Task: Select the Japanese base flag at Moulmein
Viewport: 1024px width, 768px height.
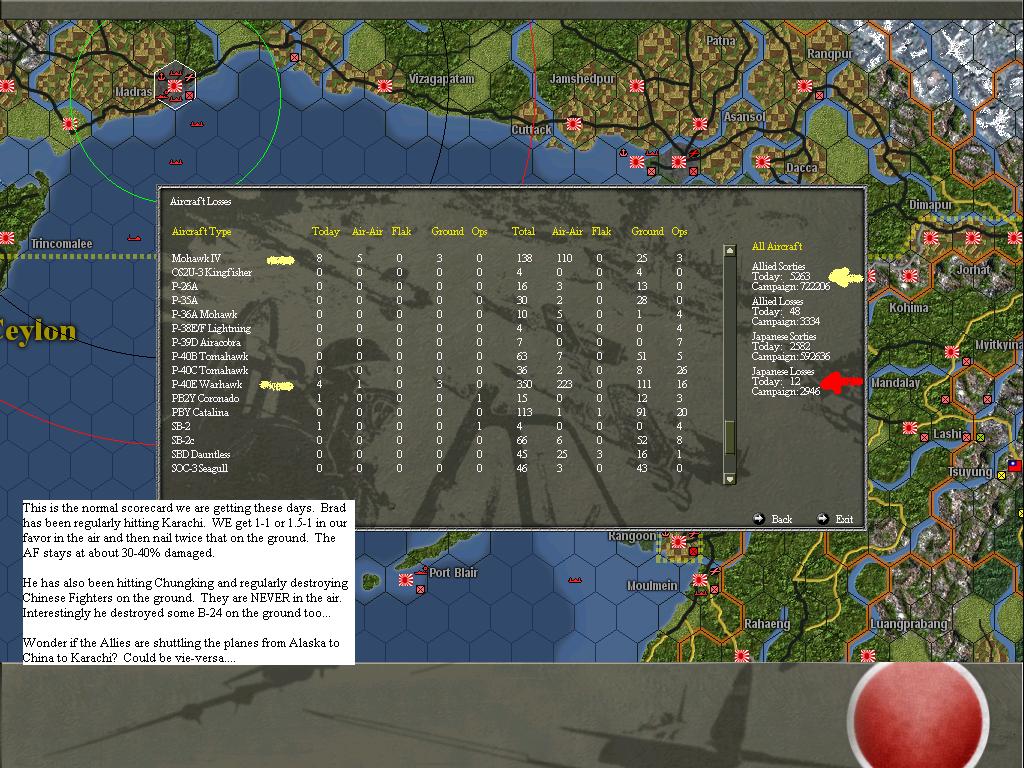Action: [x=699, y=580]
